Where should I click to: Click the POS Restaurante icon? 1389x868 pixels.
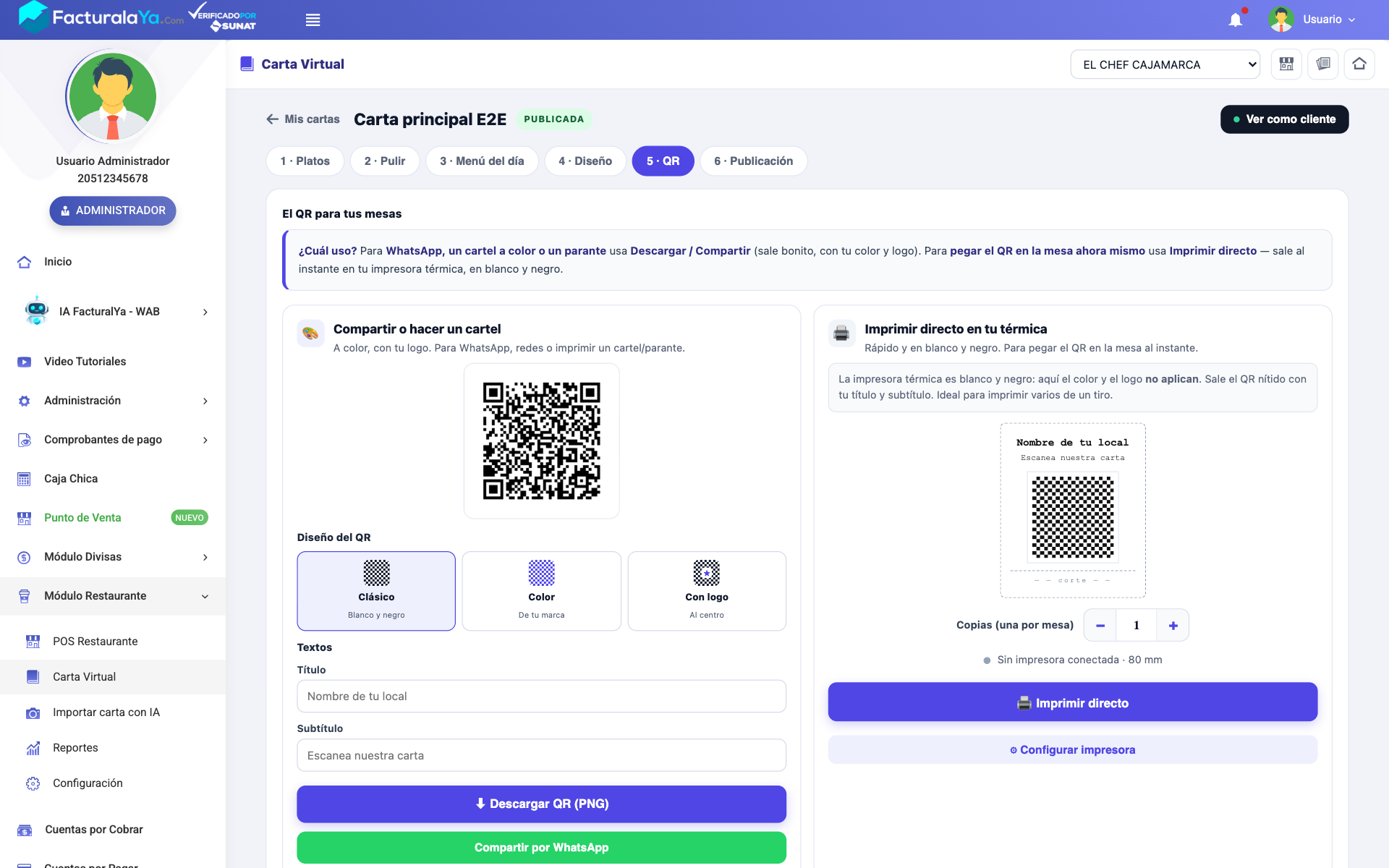click(33, 642)
